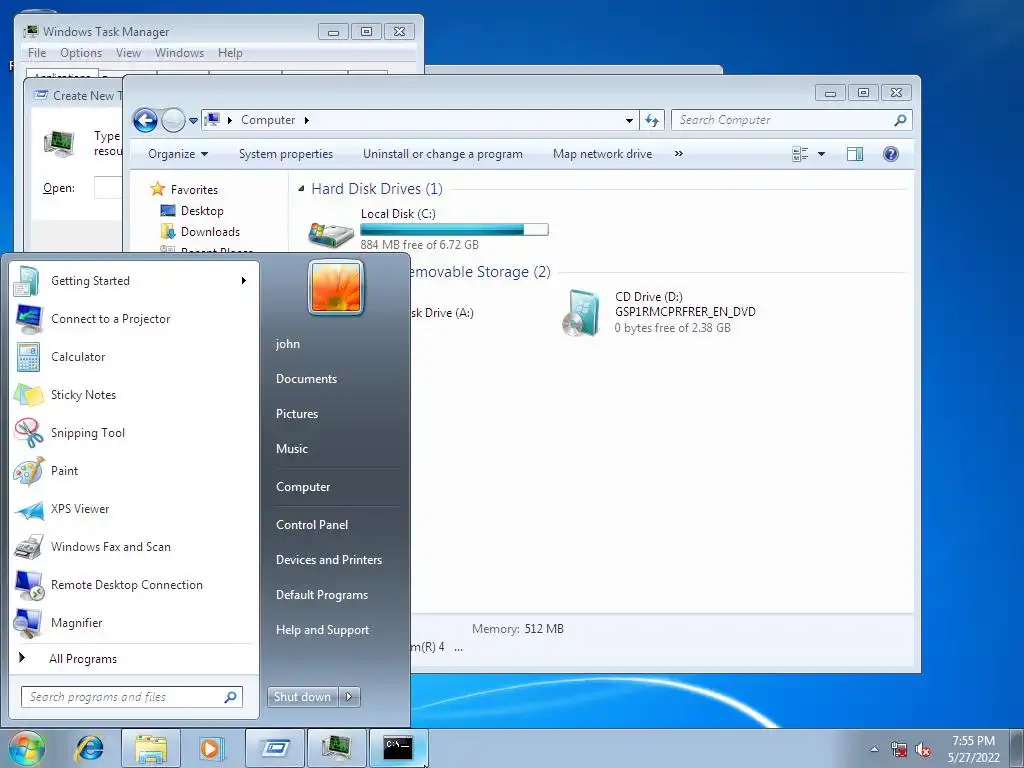Open Explorer Help question mark icon
Viewport: 1024px width, 768px height.
(x=891, y=154)
